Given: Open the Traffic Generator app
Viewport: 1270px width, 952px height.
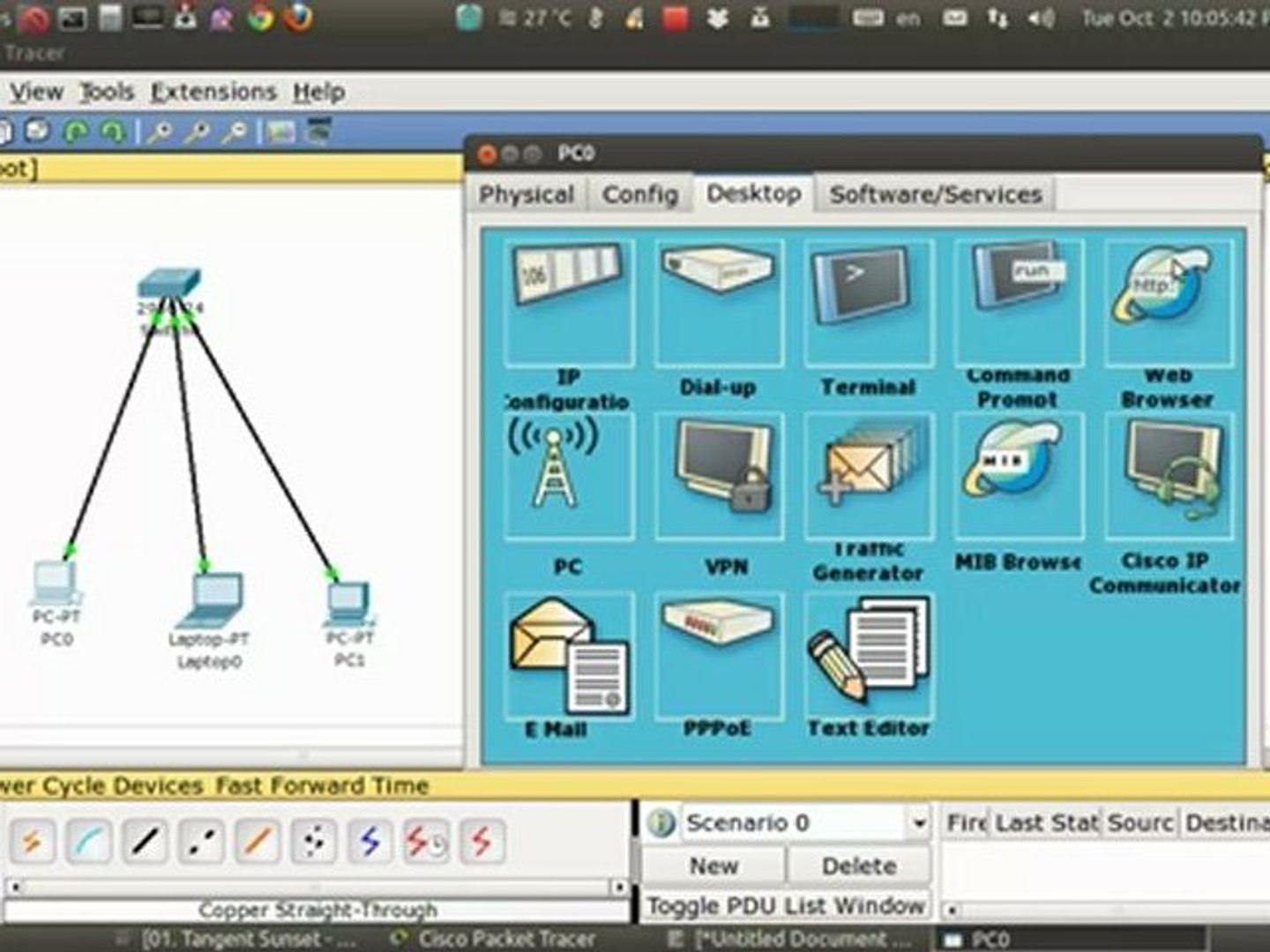Looking at the screenshot, I should click(869, 475).
